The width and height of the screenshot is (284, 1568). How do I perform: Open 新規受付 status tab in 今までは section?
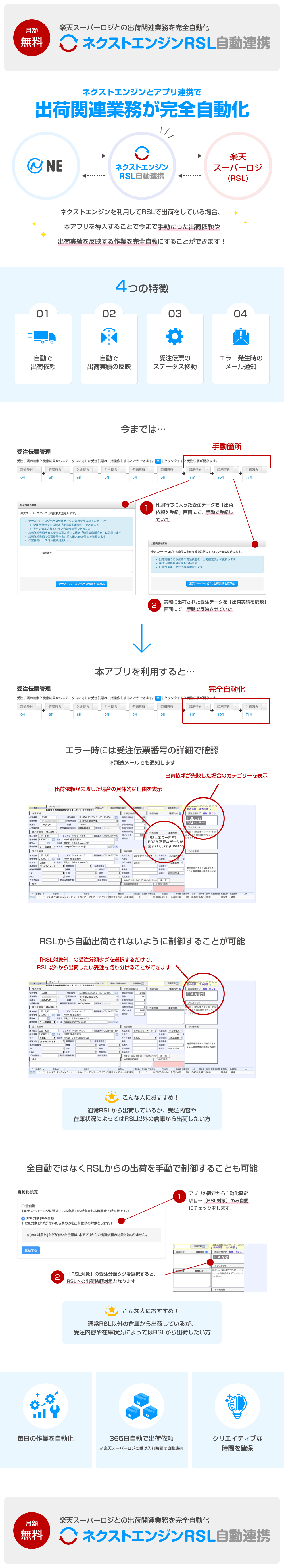click(x=26, y=469)
